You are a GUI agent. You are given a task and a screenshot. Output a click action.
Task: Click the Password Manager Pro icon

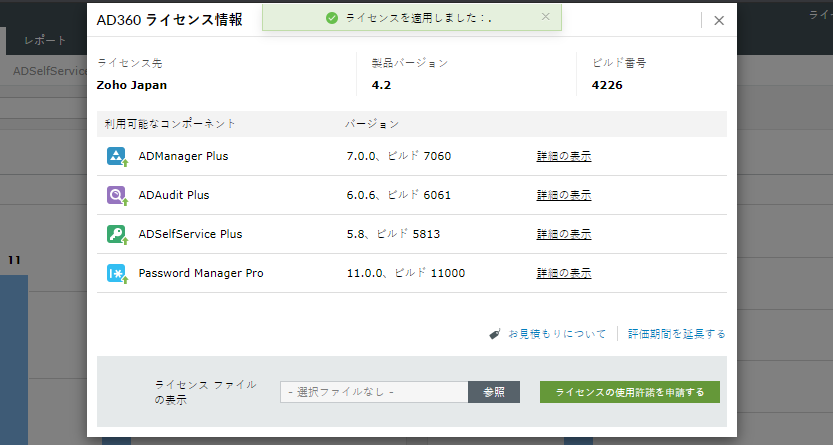[117, 273]
